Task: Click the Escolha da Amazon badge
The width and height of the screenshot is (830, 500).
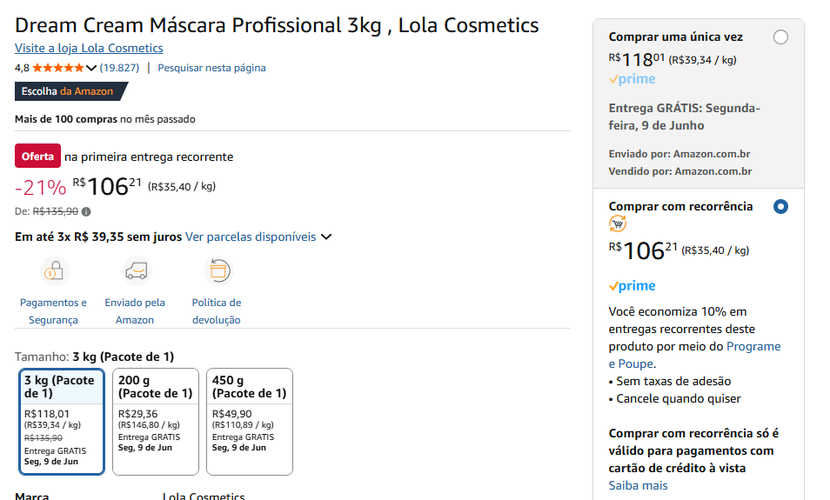Action: [x=71, y=91]
